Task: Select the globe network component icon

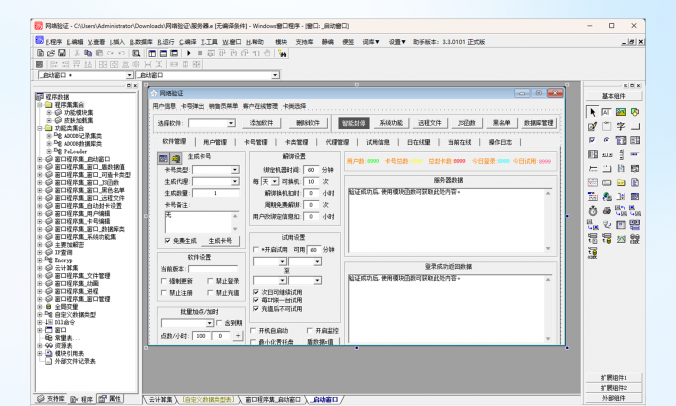Action: 607,197
